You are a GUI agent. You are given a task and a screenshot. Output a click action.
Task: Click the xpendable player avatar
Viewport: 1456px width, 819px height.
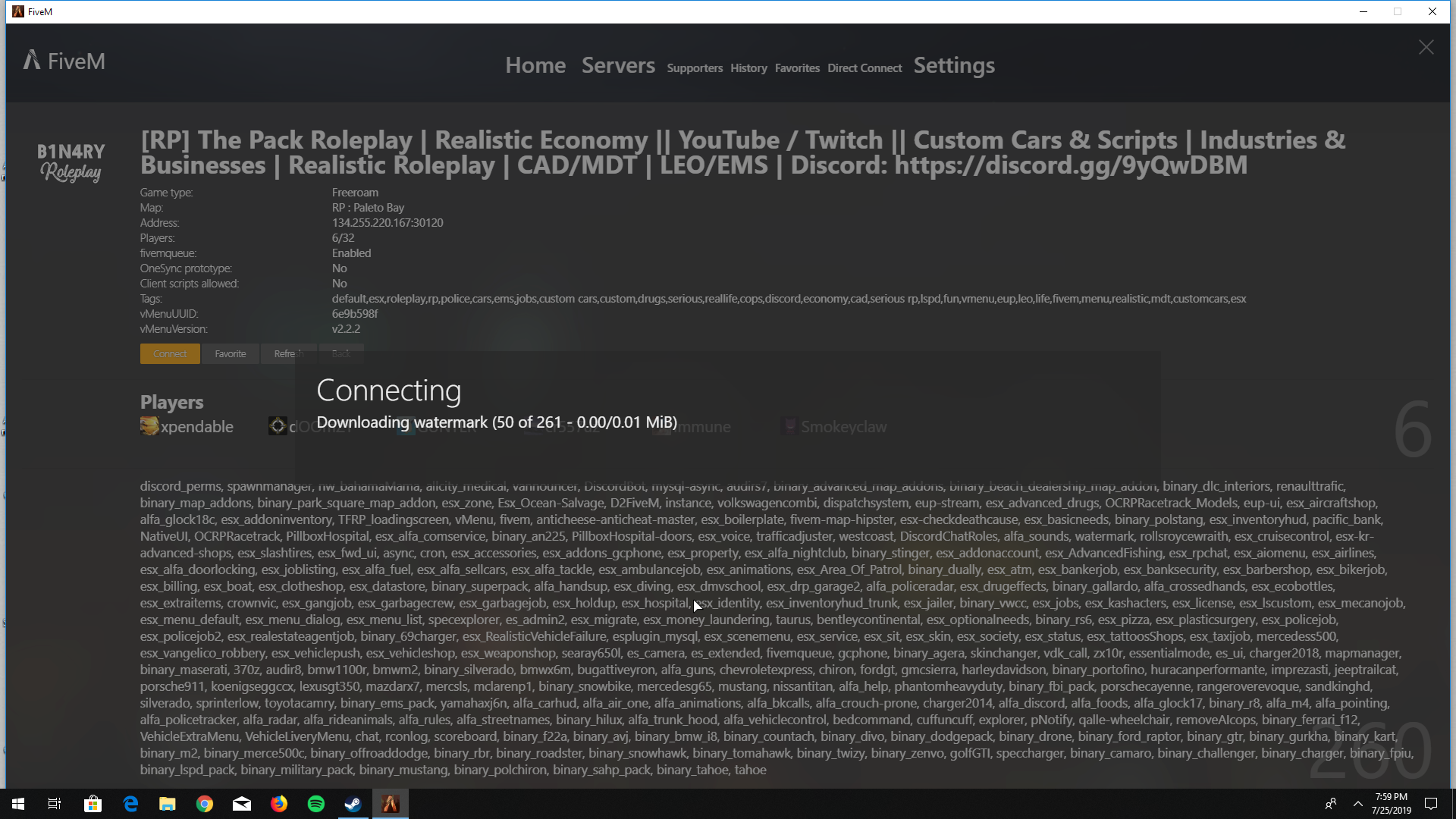click(x=149, y=426)
